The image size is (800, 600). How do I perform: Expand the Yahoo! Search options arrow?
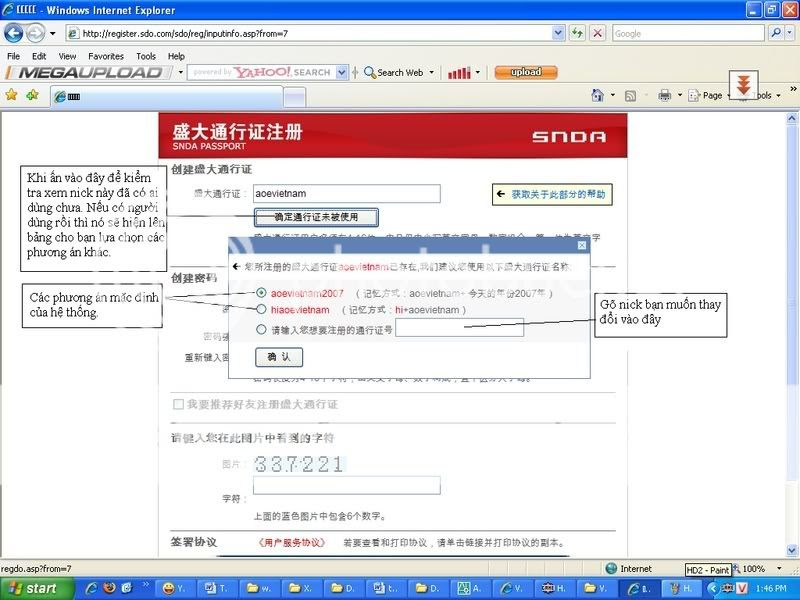[340, 72]
